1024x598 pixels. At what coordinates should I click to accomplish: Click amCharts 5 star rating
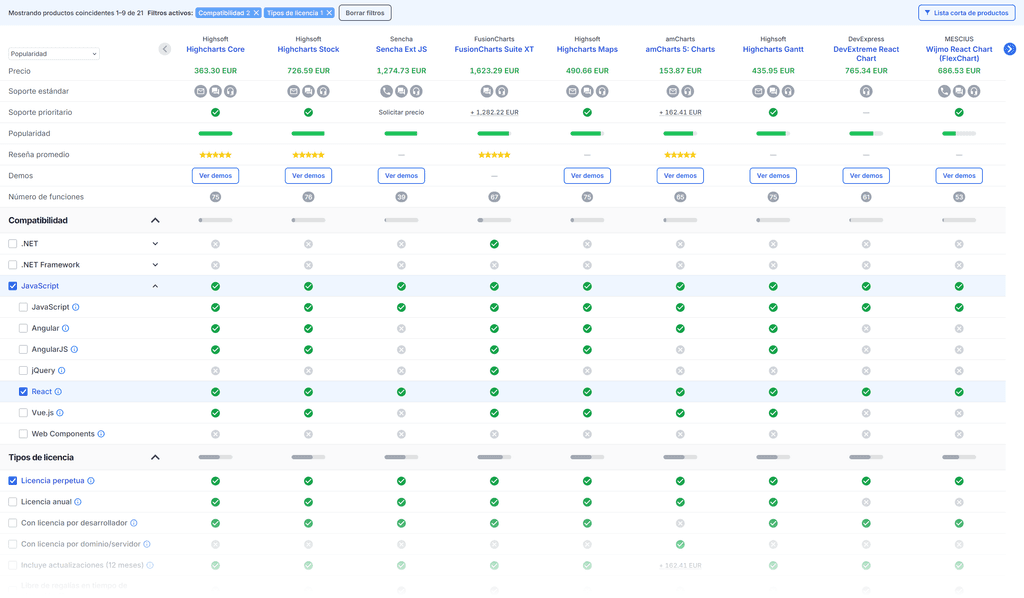tap(680, 155)
